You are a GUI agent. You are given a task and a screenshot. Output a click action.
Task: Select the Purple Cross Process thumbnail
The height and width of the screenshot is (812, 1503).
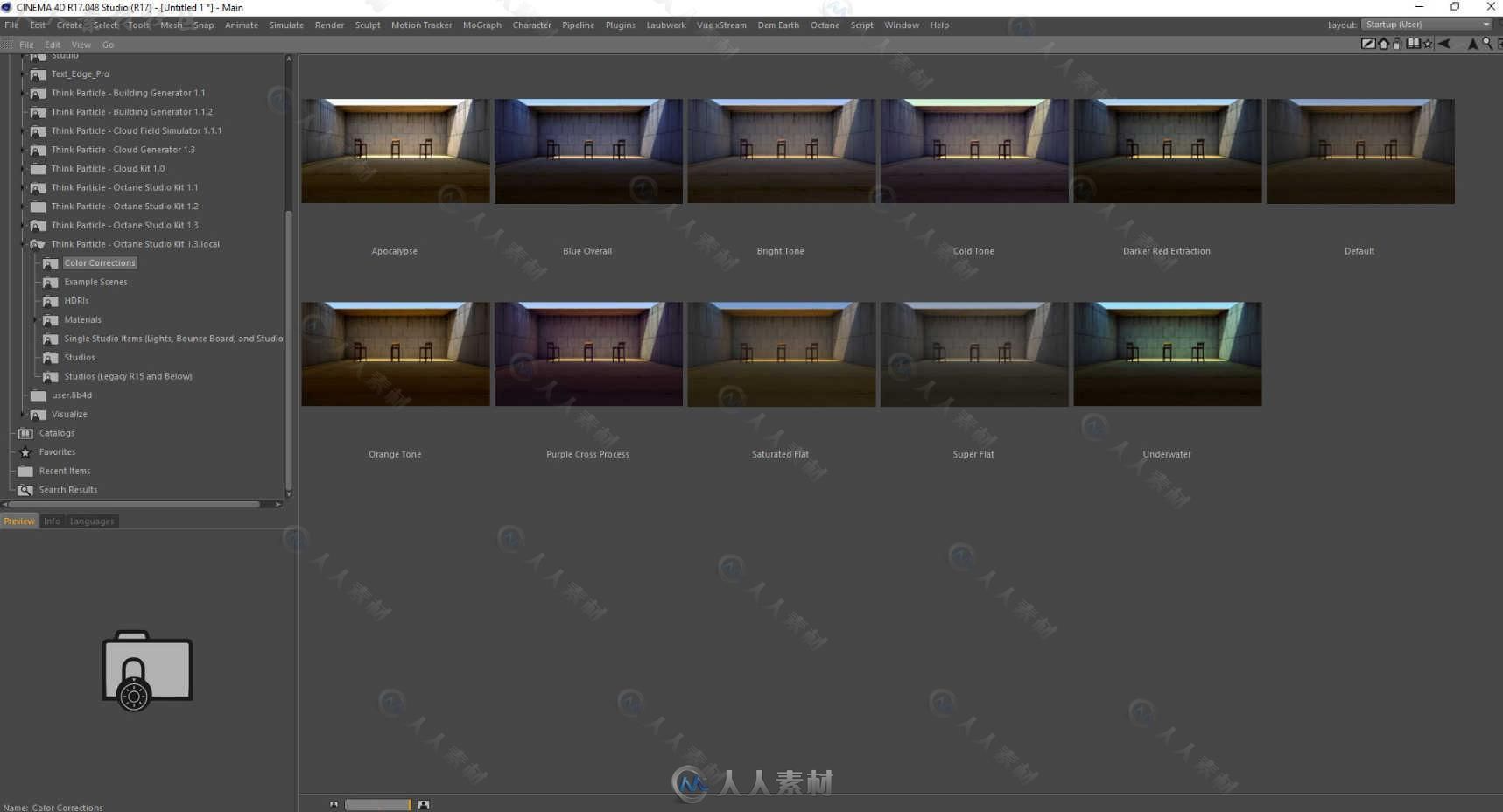(x=588, y=353)
